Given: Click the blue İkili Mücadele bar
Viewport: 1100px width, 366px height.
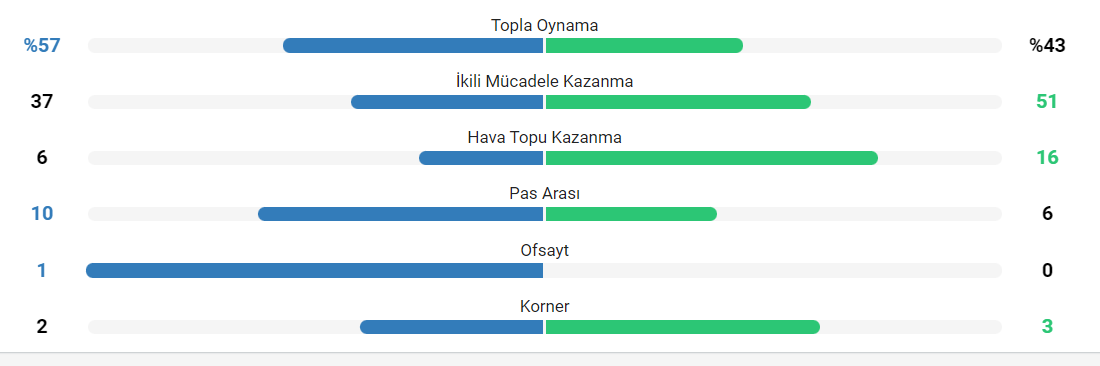Looking at the screenshot, I should [447, 102].
